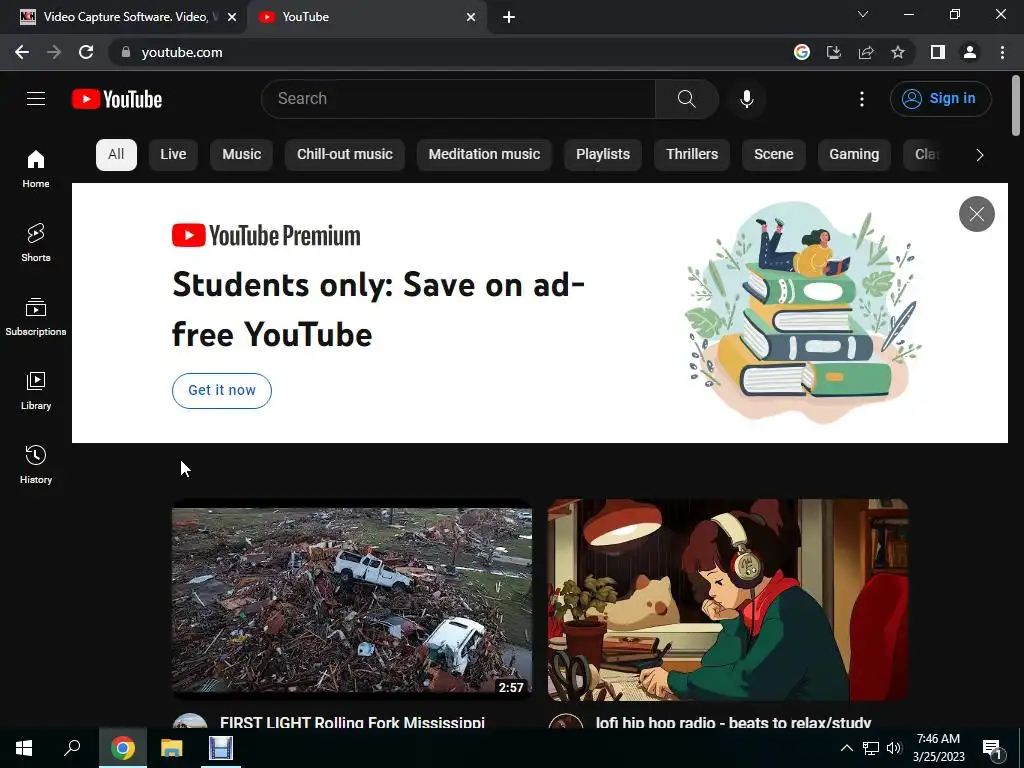
Task: Open File Explorer from taskbar
Action: [172, 748]
